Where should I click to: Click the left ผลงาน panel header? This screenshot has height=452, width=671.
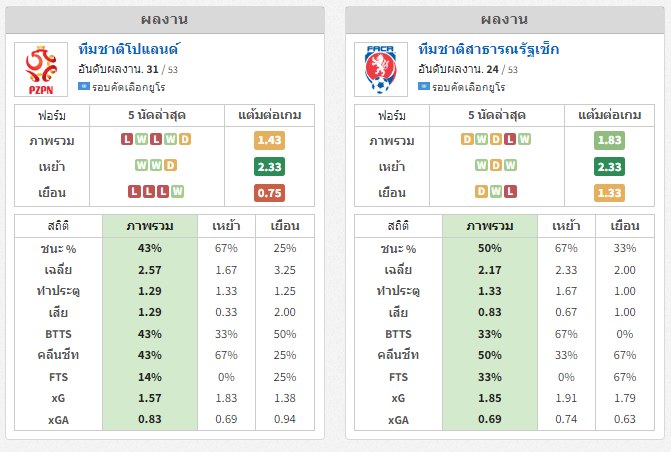tap(165, 20)
